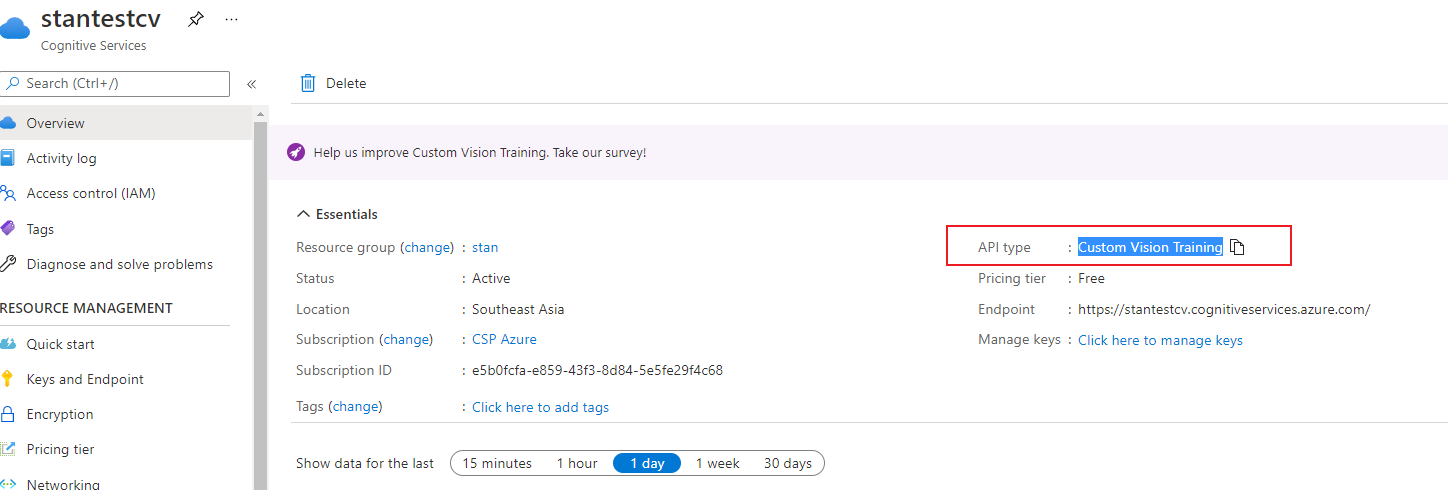Screen dimensions: 1448x490
Task: Click the Cognitive Services cloud icon
Action: point(15,27)
